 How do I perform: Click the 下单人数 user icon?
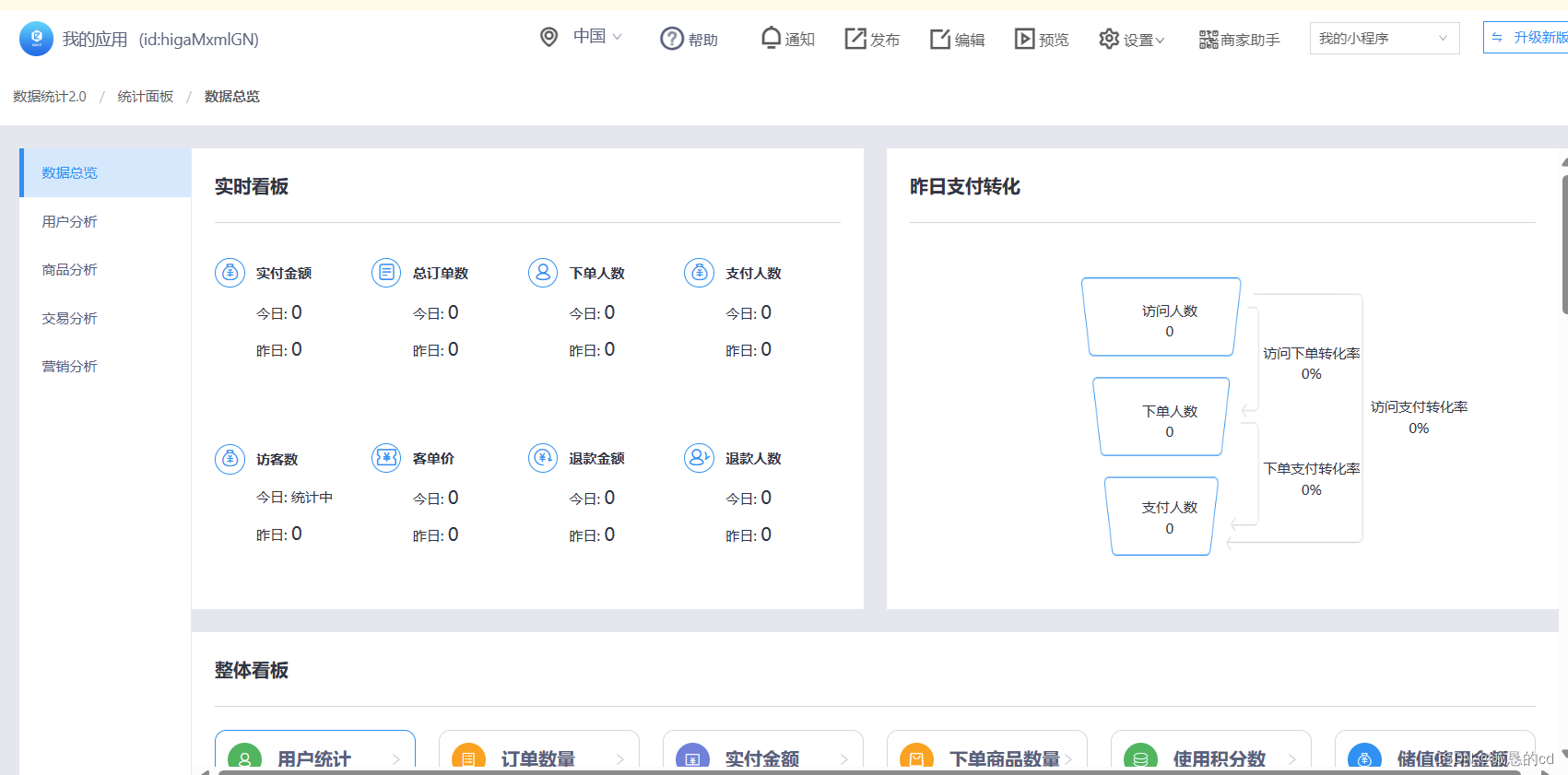[x=543, y=273]
